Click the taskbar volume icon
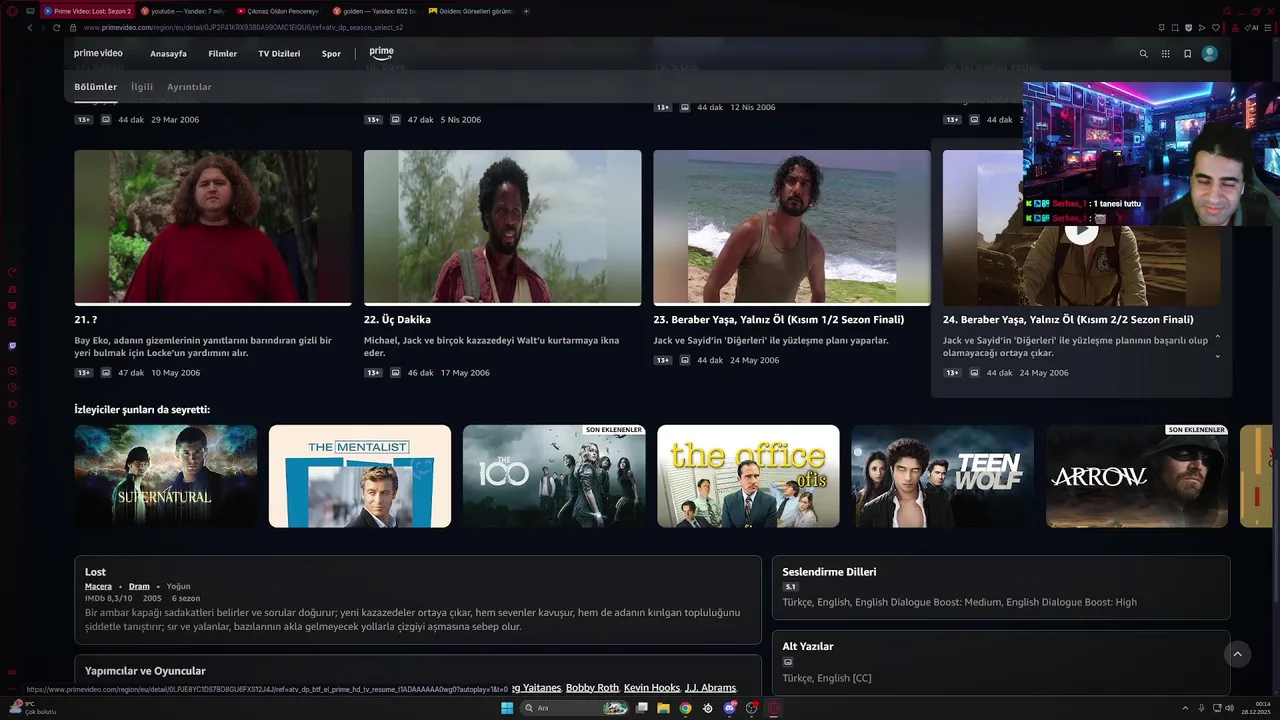 coord(1229,708)
